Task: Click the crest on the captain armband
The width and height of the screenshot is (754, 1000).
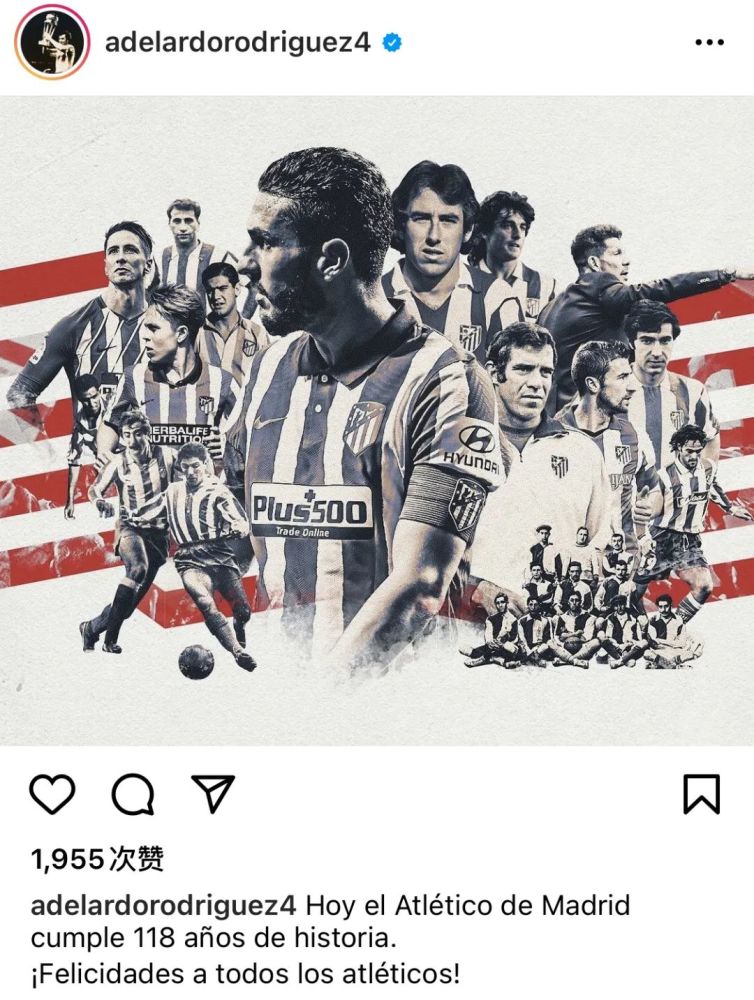Action: (466, 504)
